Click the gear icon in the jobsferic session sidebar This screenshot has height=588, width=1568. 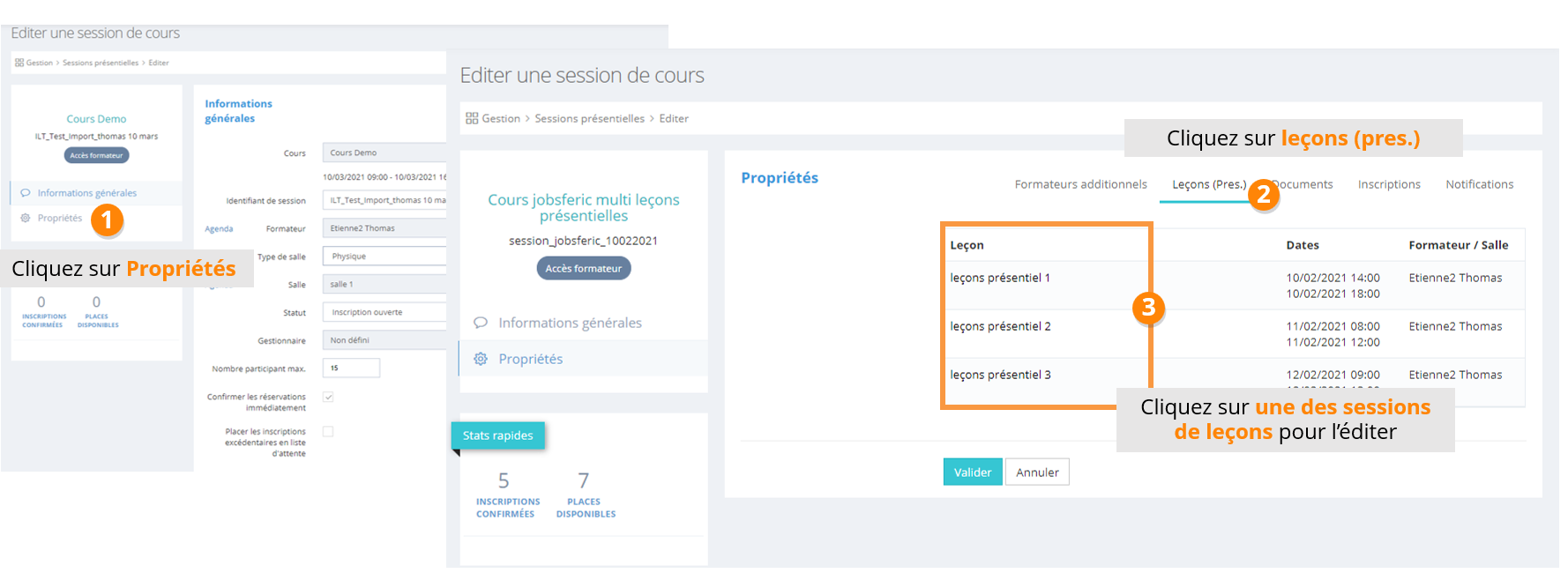[481, 359]
